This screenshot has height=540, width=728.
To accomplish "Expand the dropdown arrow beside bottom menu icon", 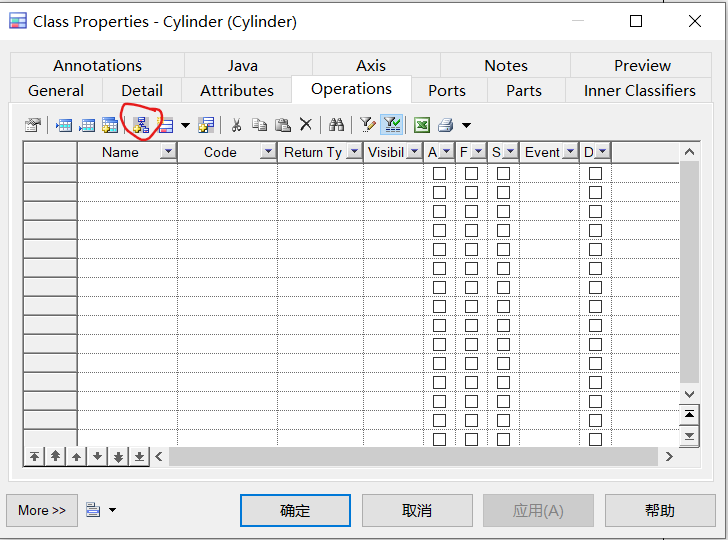I will tap(112, 510).
